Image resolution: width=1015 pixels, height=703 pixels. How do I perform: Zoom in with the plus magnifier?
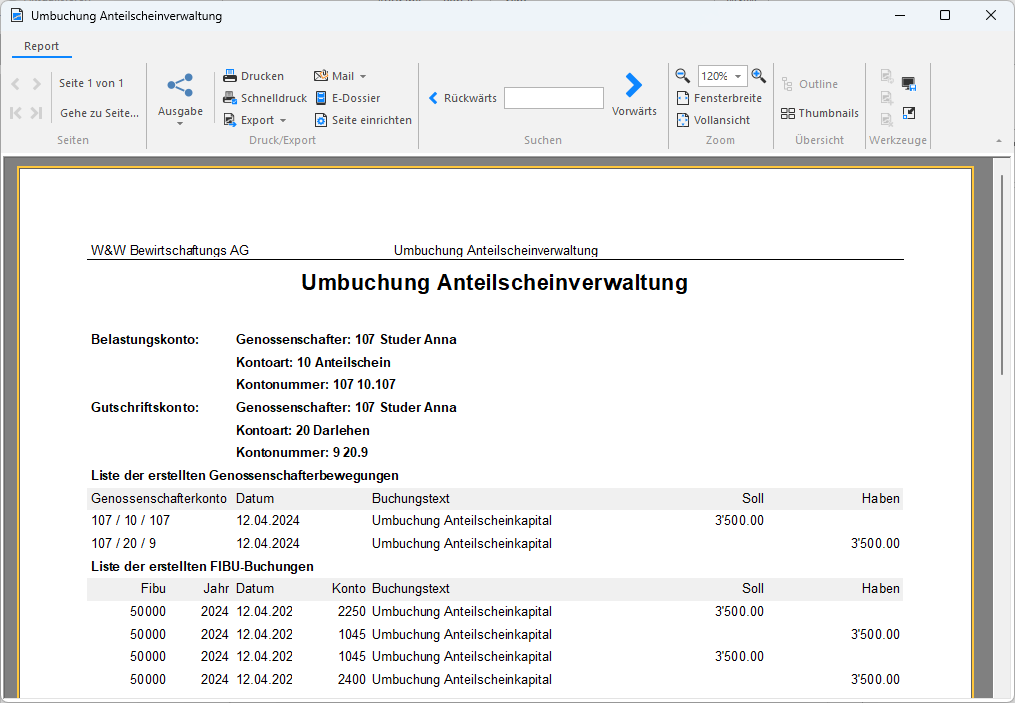point(759,76)
